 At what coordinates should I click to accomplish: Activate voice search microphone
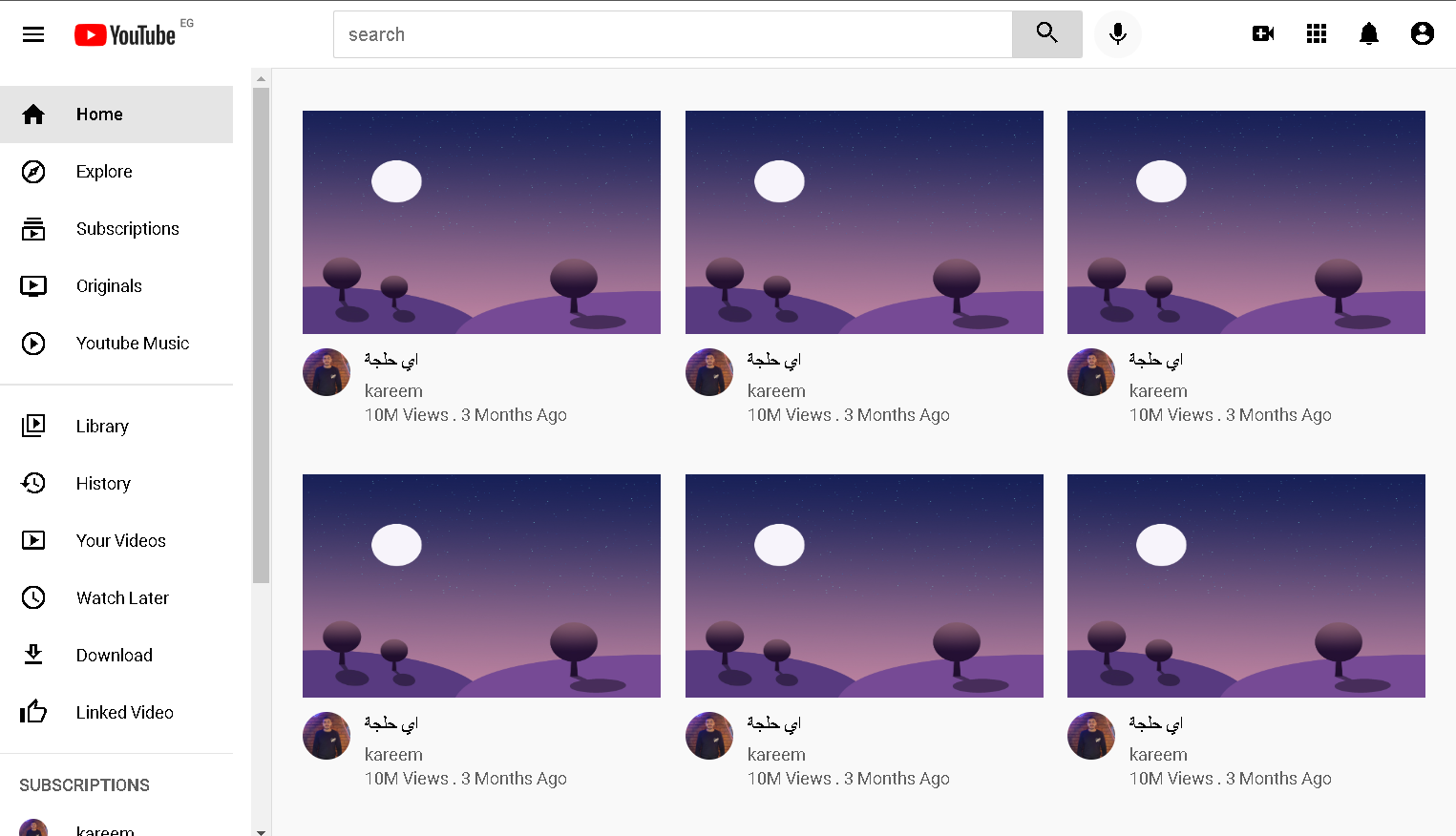point(1118,34)
